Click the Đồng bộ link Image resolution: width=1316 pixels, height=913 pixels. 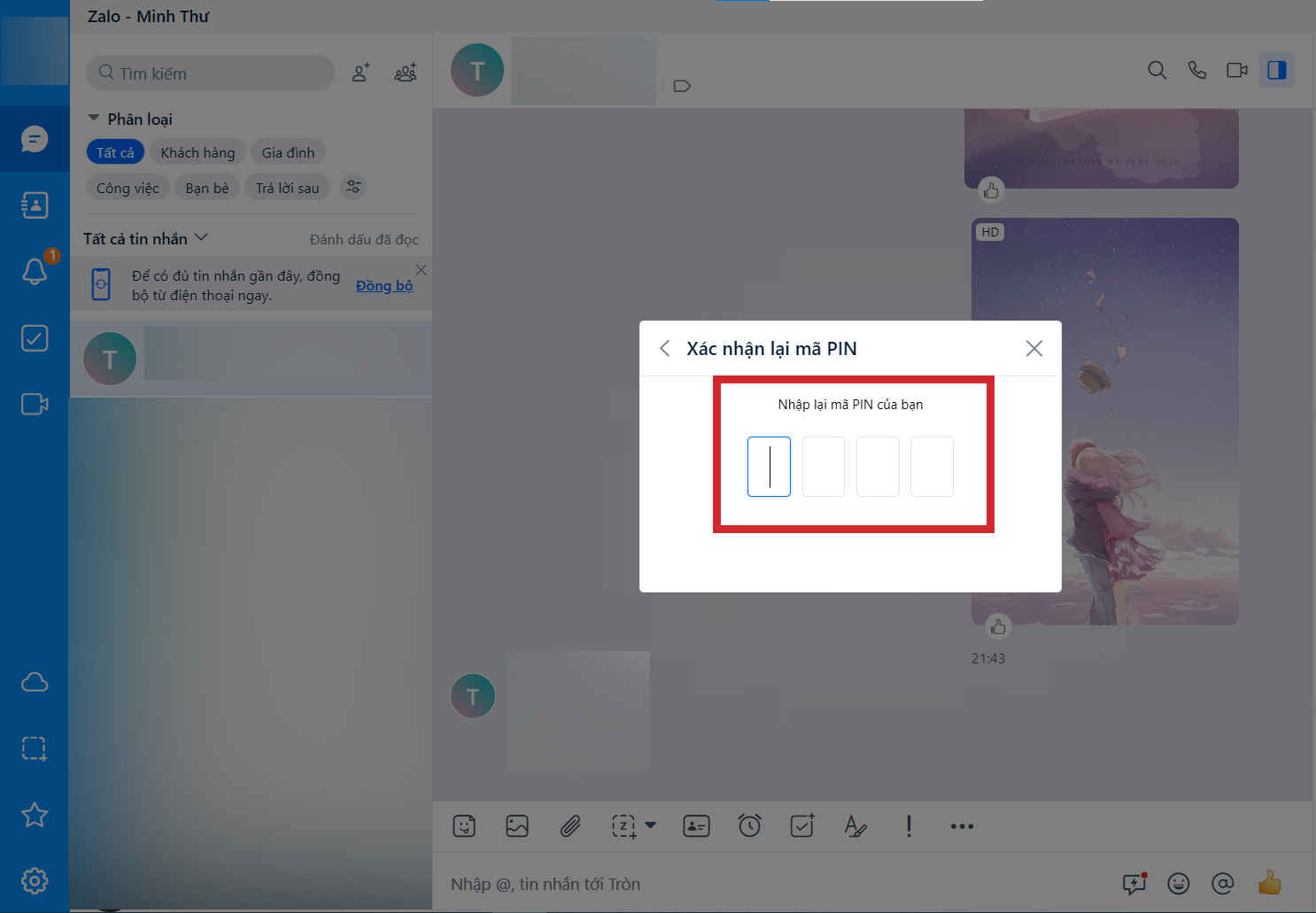point(384,285)
